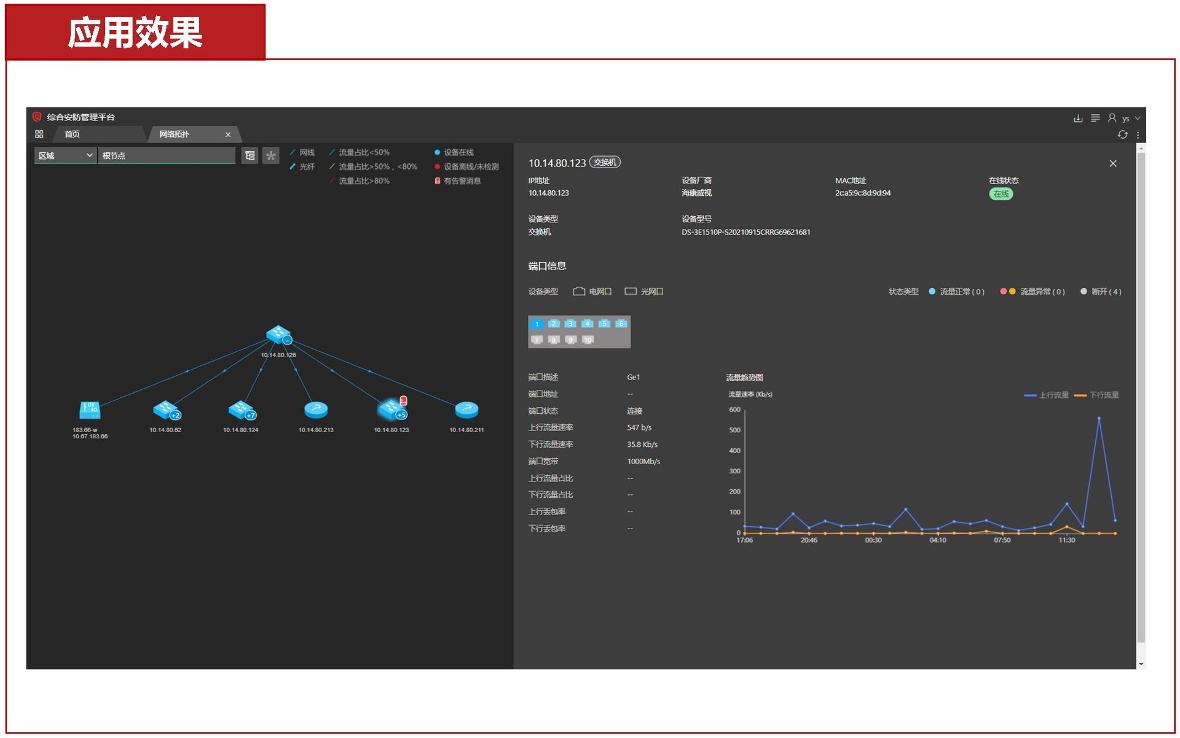
Task: Click the 根节点 search input field
Action: click(167, 156)
